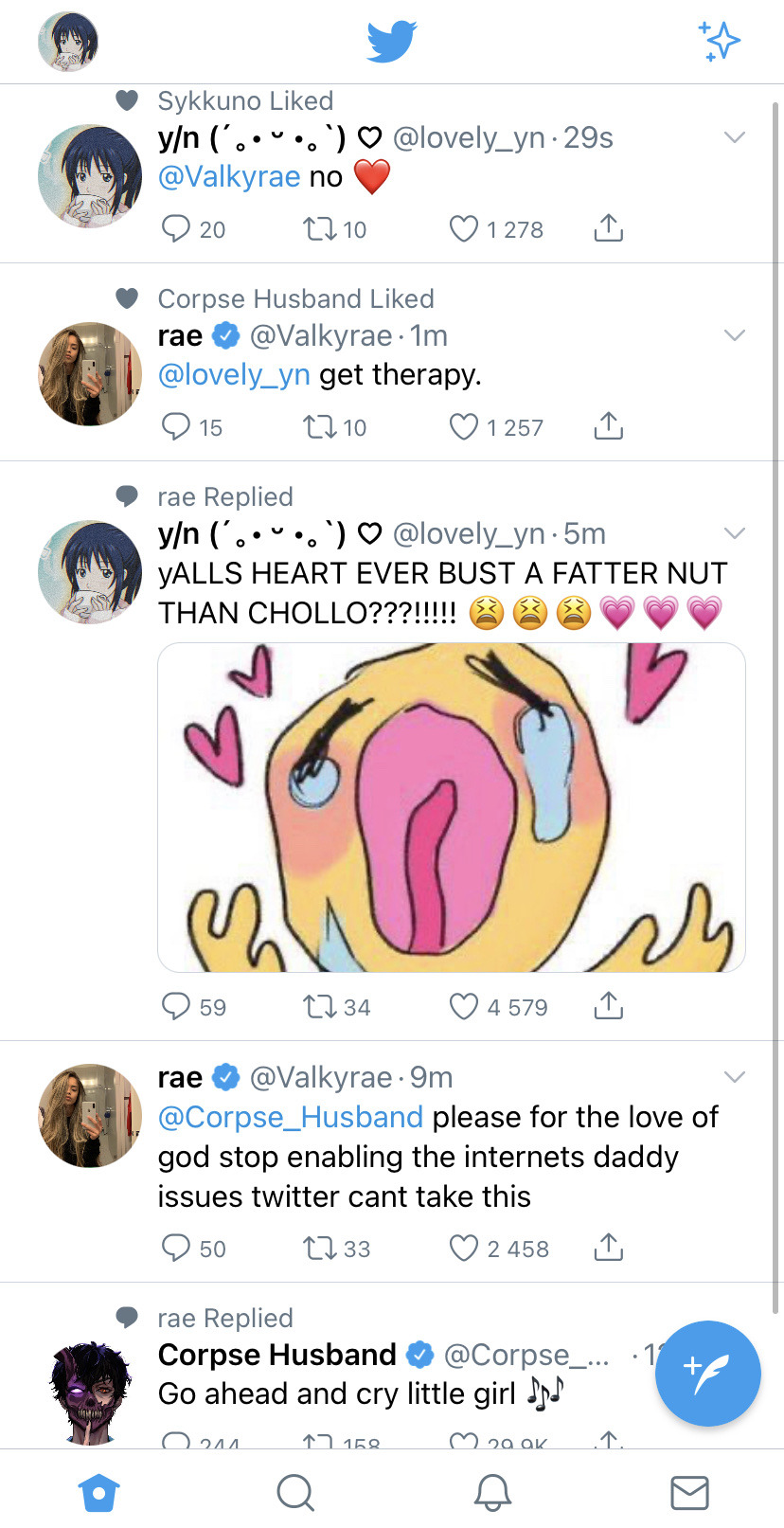The image size is (784, 1528).
Task: Open chevron menu on 'get therapy' tweet
Action: (x=735, y=335)
